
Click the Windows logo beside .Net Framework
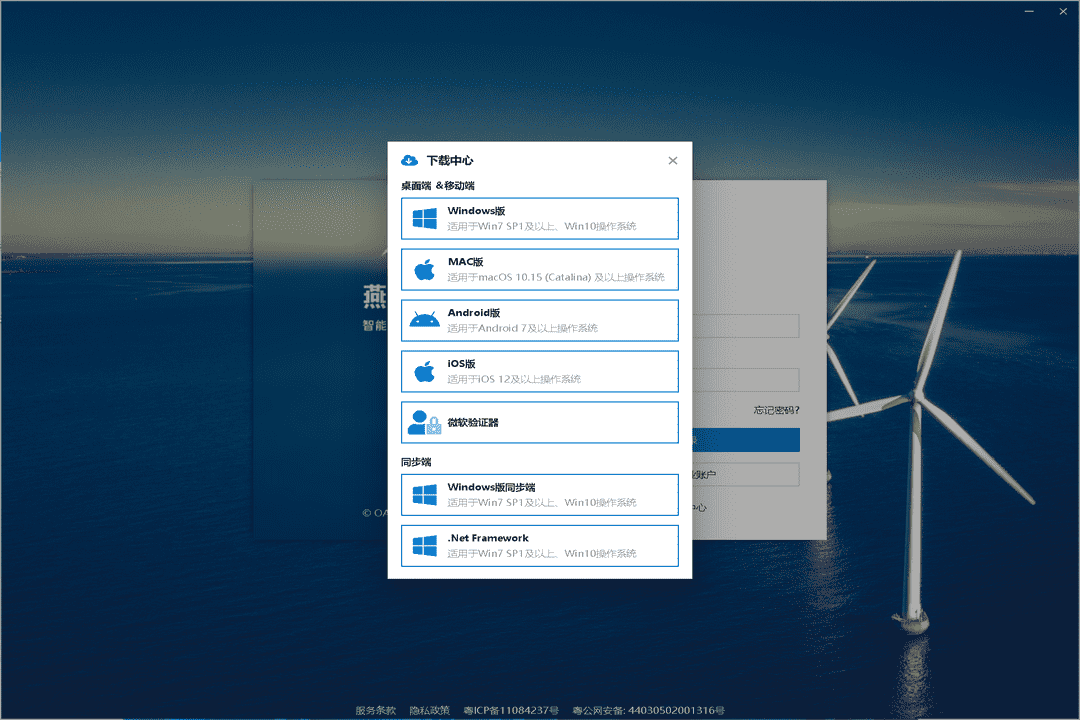click(425, 546)
